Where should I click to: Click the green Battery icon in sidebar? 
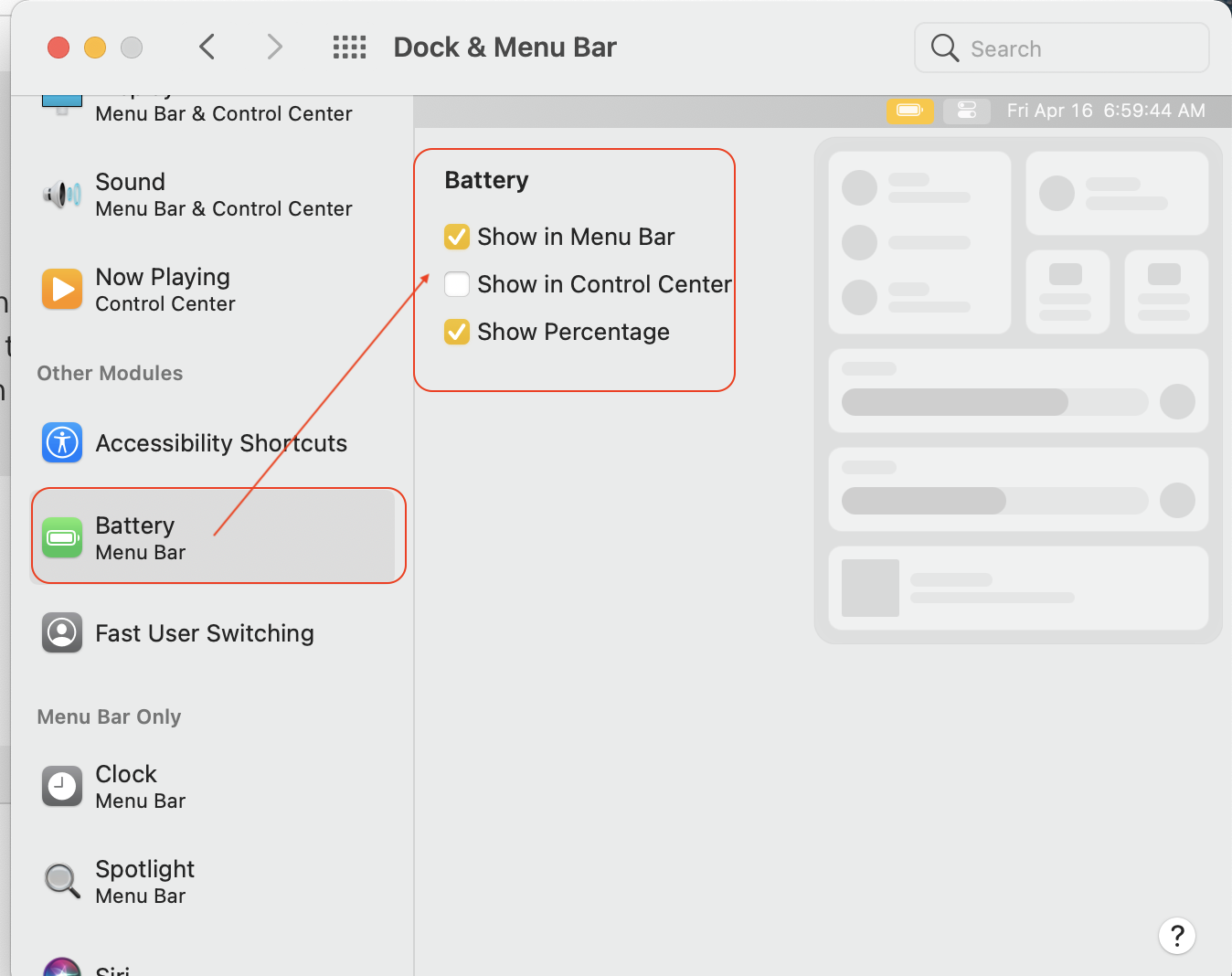click(62, 537)
